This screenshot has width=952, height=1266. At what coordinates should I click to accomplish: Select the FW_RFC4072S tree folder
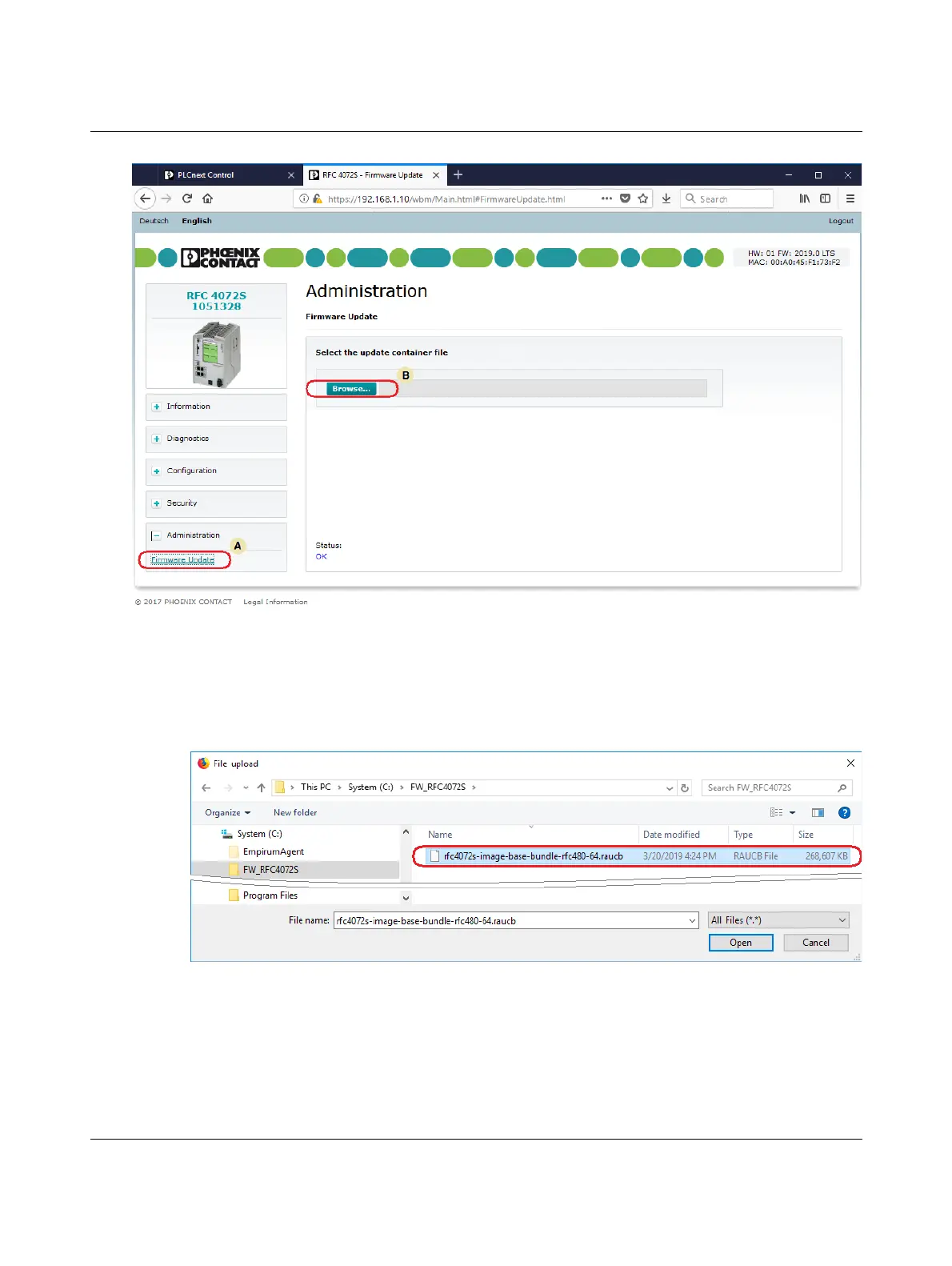coord(270,870)
